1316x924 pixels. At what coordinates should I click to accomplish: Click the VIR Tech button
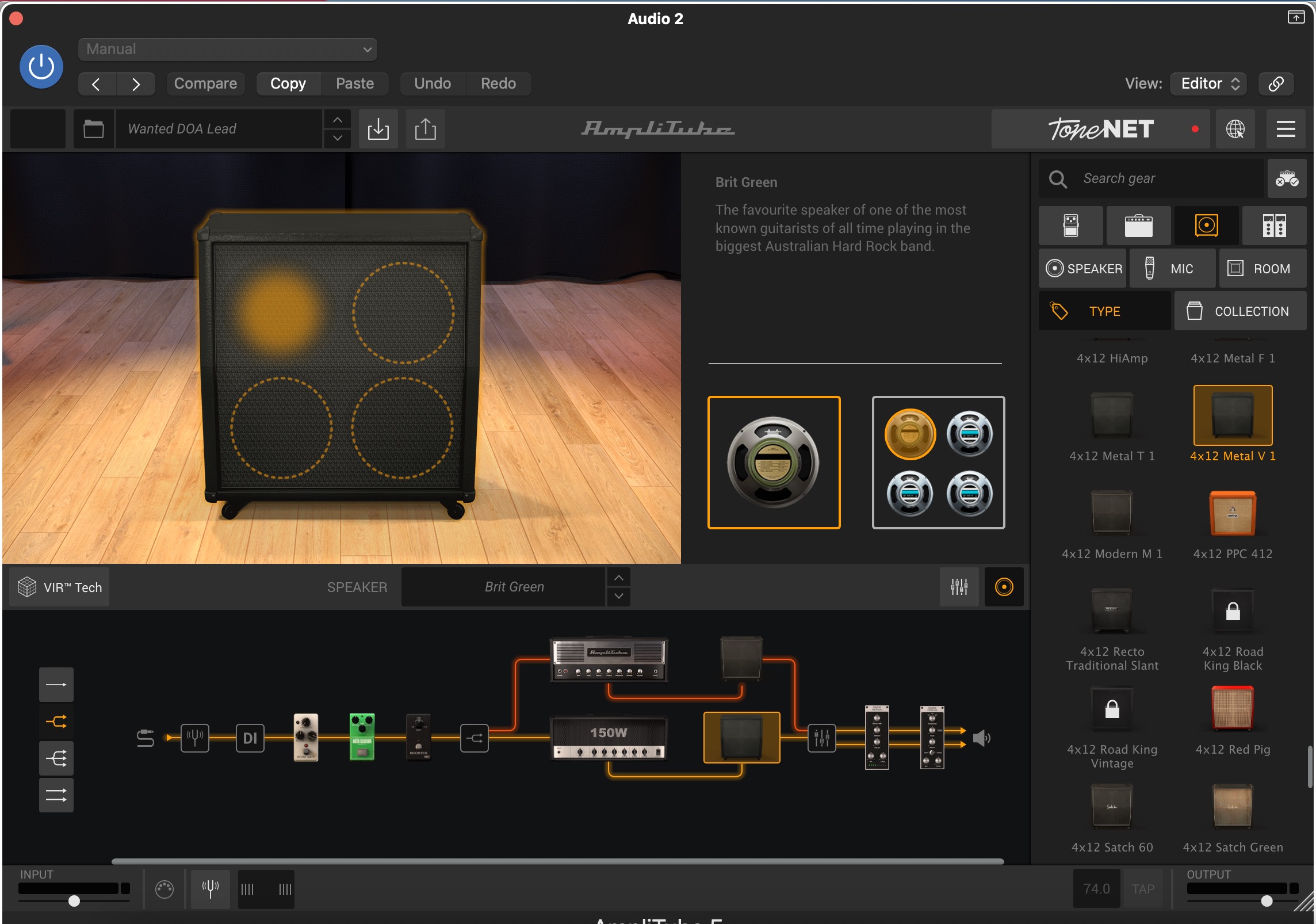[60, 587]
